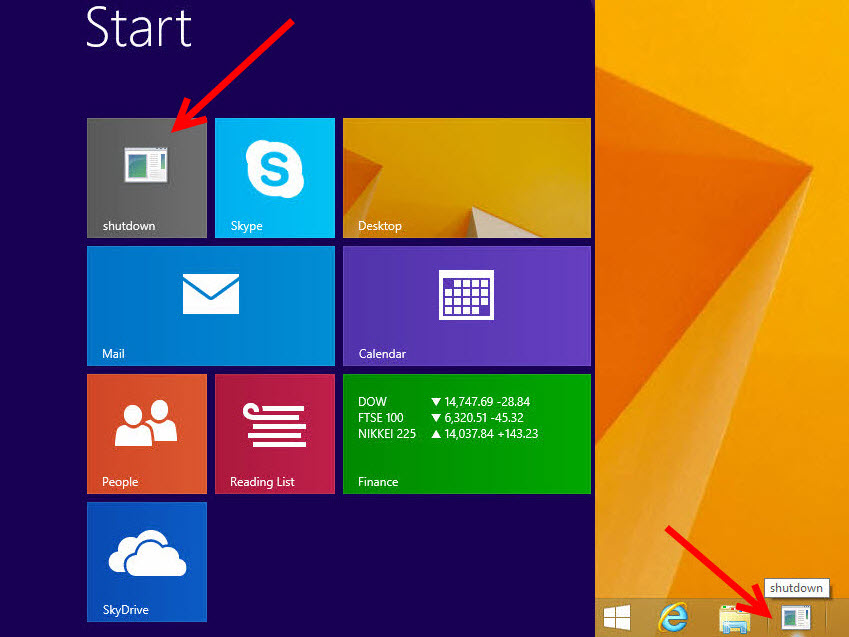This screenshot has width=849, height=637.
Task: Open File Explorer from the taskbar
Action: pos(735,619)
